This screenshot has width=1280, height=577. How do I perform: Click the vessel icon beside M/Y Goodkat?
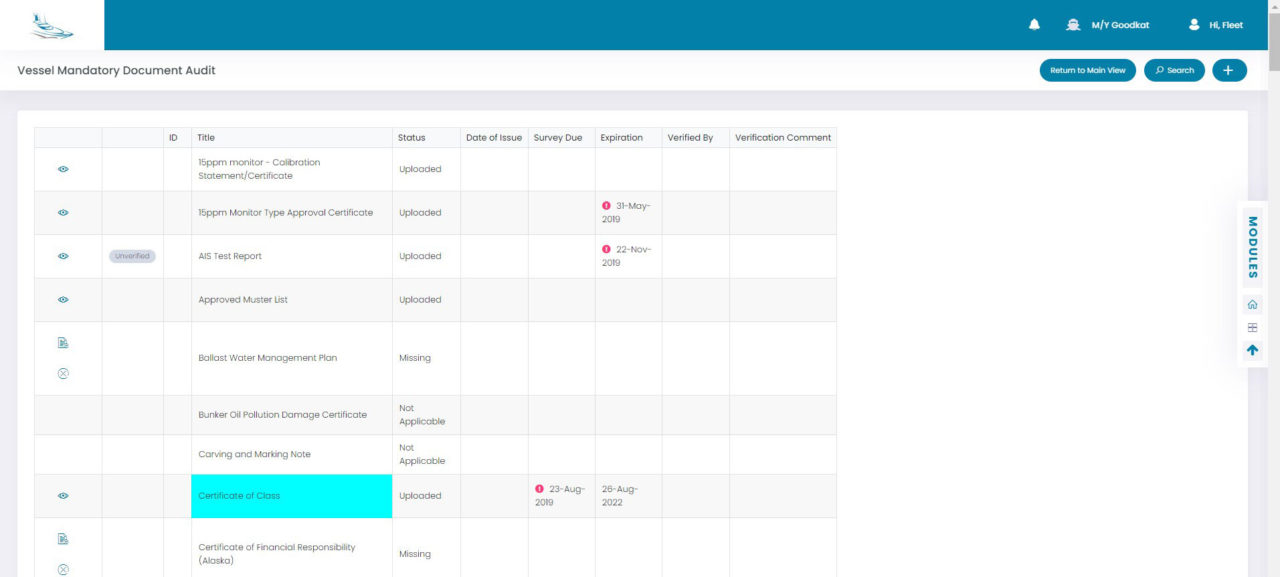click(x=1072, y=24)
